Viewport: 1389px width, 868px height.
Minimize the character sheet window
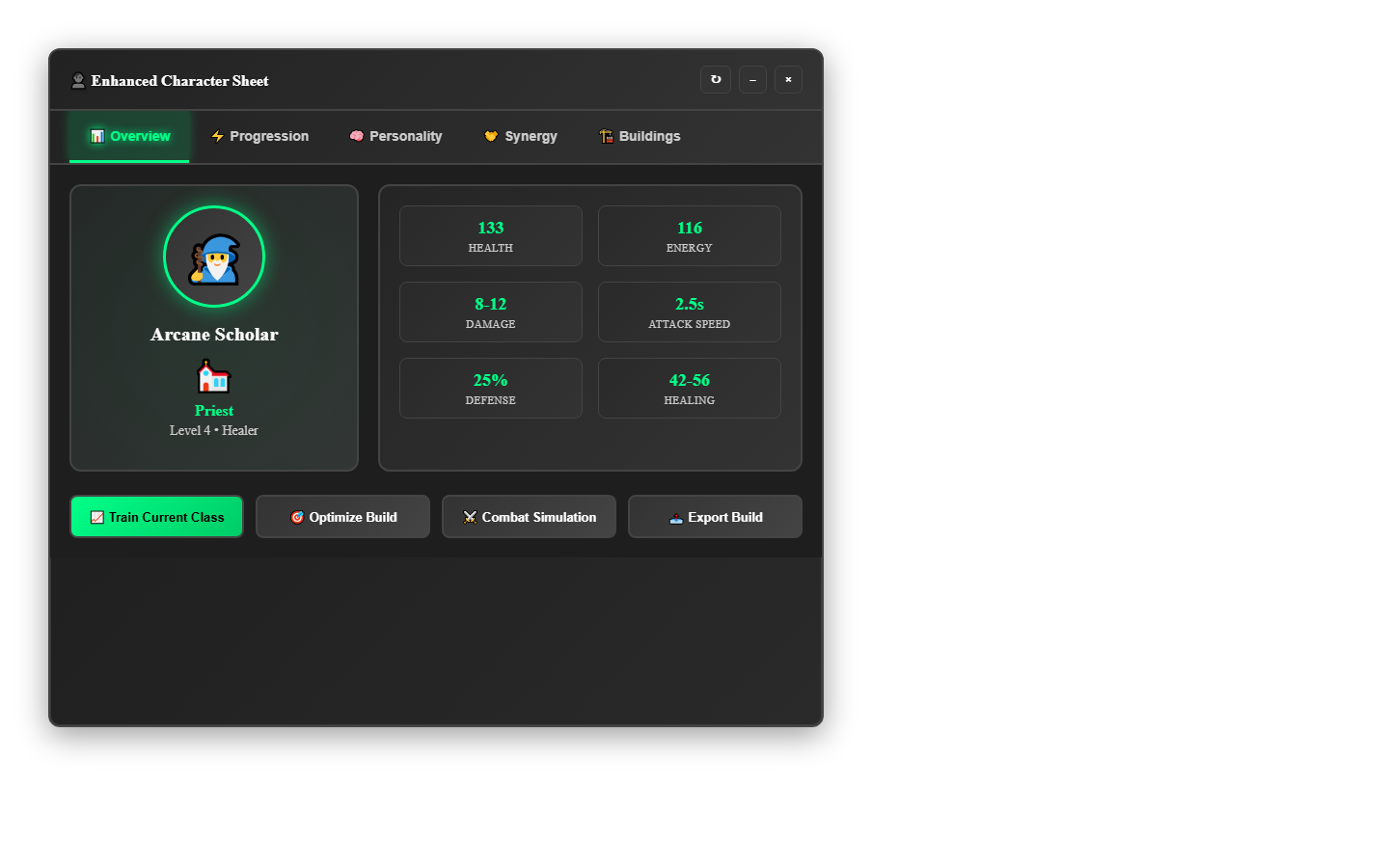[752, 79]
